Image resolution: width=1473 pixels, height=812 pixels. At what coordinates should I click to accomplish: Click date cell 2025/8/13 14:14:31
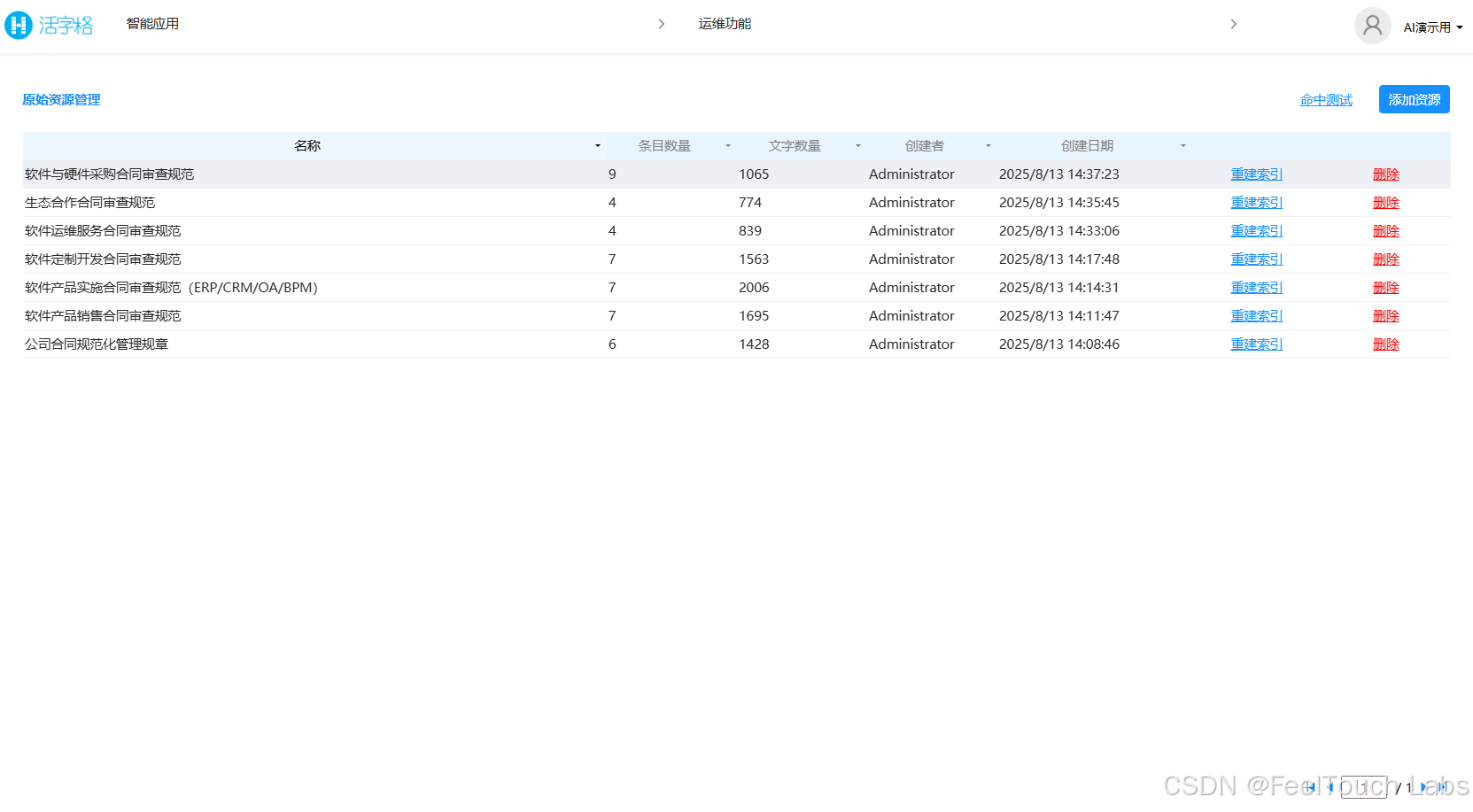[1059, 288]
